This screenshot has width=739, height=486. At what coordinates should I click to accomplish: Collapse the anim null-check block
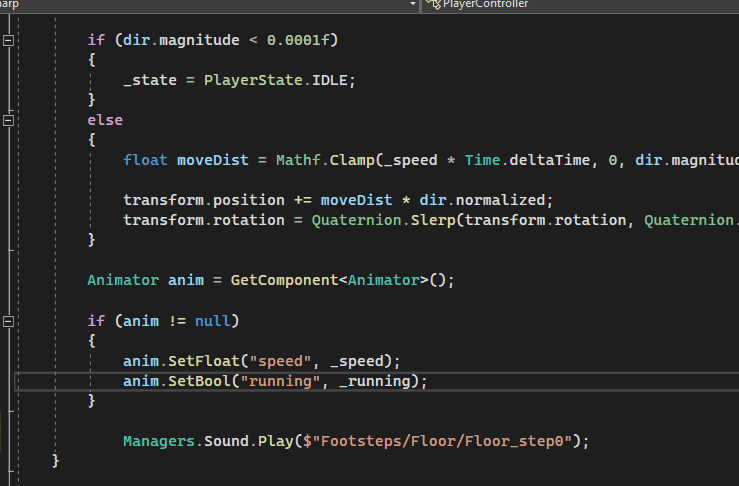(9, 321)
